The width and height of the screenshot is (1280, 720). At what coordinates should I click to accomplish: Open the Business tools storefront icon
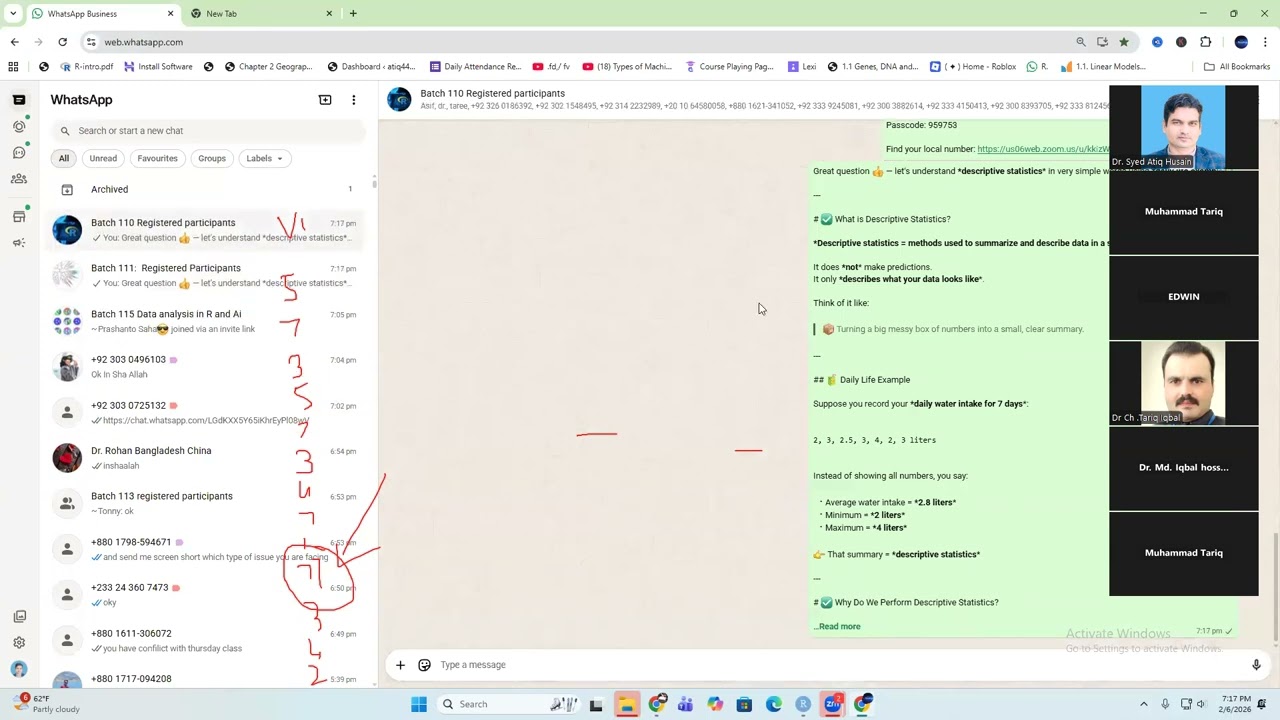[x=19, y=216]
